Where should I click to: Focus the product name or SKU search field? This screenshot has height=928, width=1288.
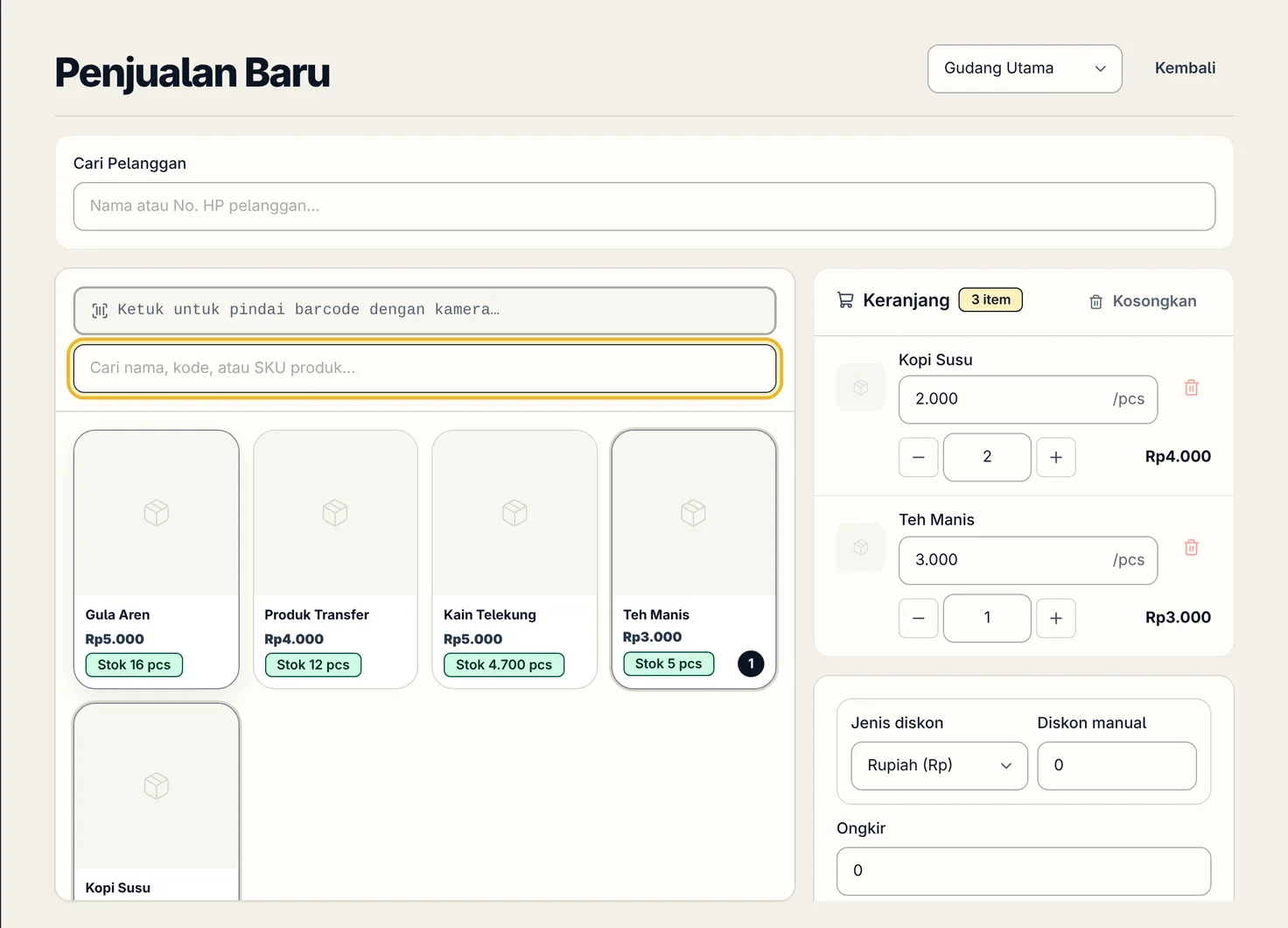[x=424, y=369]
